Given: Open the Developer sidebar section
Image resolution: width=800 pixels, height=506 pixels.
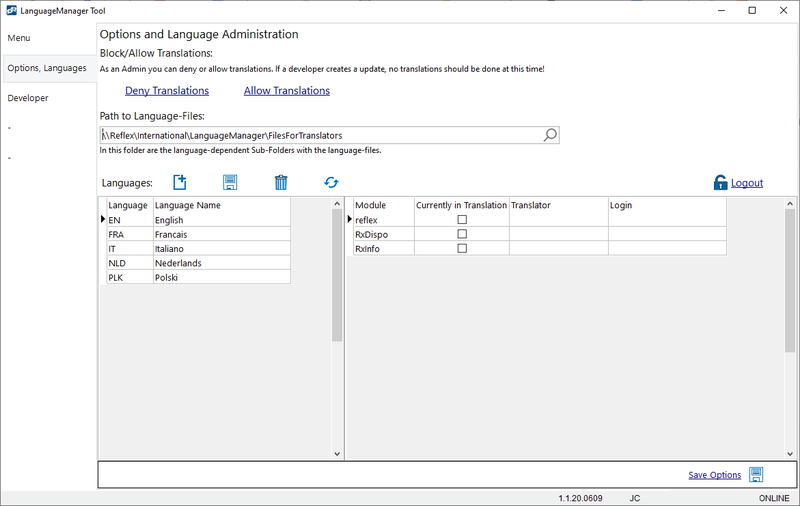Looking at the screenshot, I should click(28, 98).
